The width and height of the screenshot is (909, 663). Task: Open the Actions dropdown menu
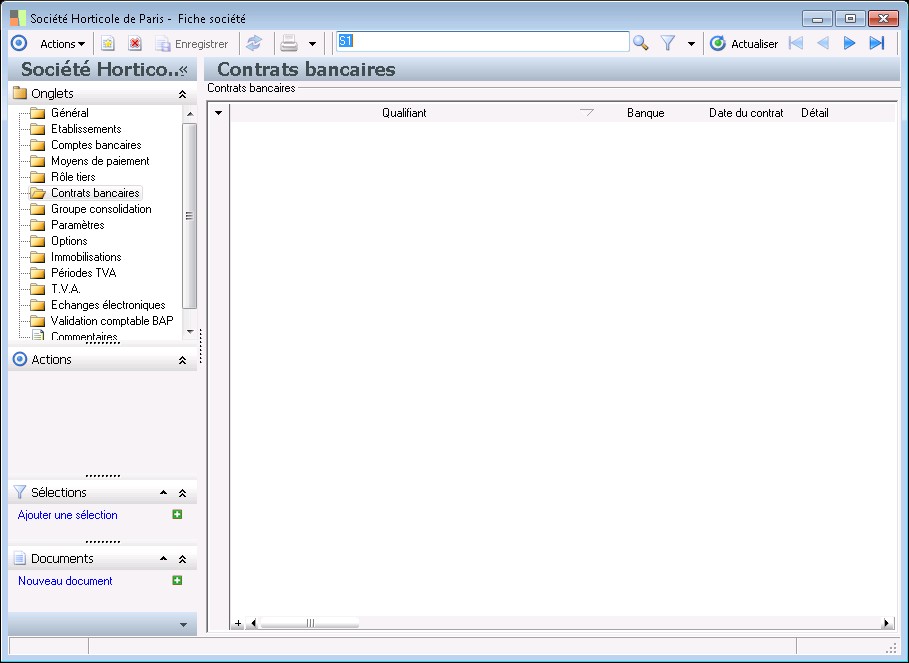[62, 44]
